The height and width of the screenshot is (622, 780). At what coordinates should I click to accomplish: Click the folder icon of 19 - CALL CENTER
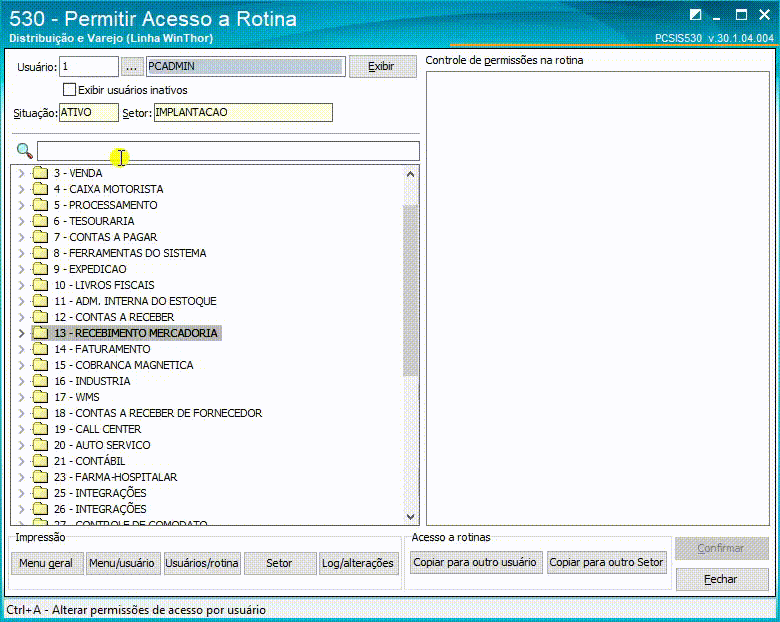[x=40, y=429]
